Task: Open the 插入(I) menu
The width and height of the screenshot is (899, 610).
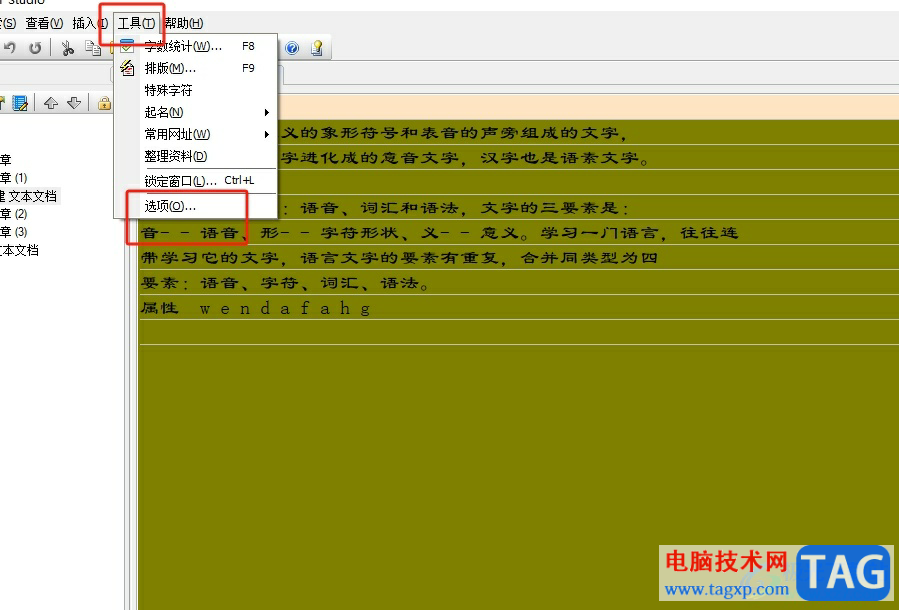Action: [89, 24]
